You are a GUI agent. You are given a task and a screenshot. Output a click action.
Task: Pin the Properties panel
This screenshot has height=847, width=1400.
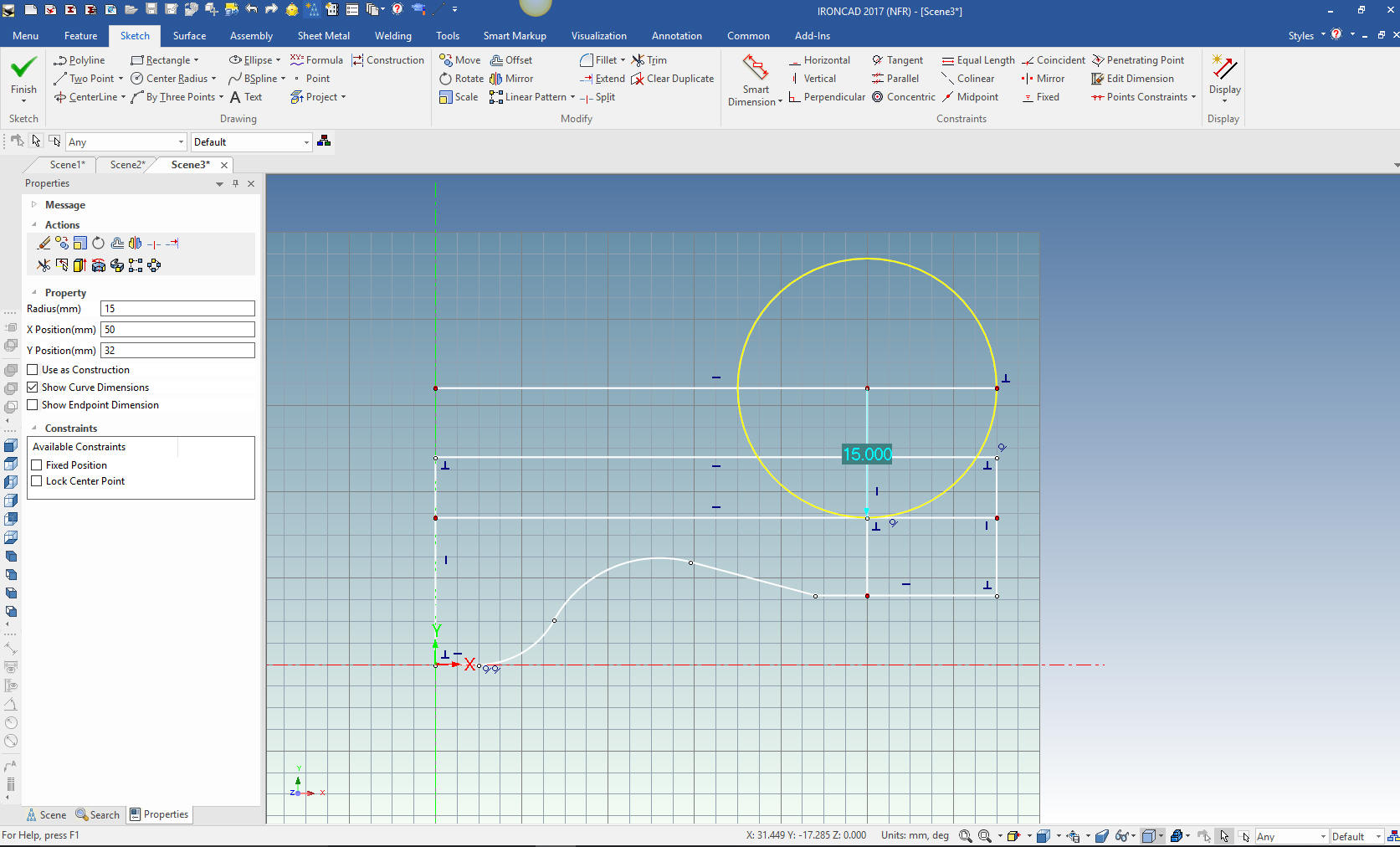point(235,183)
